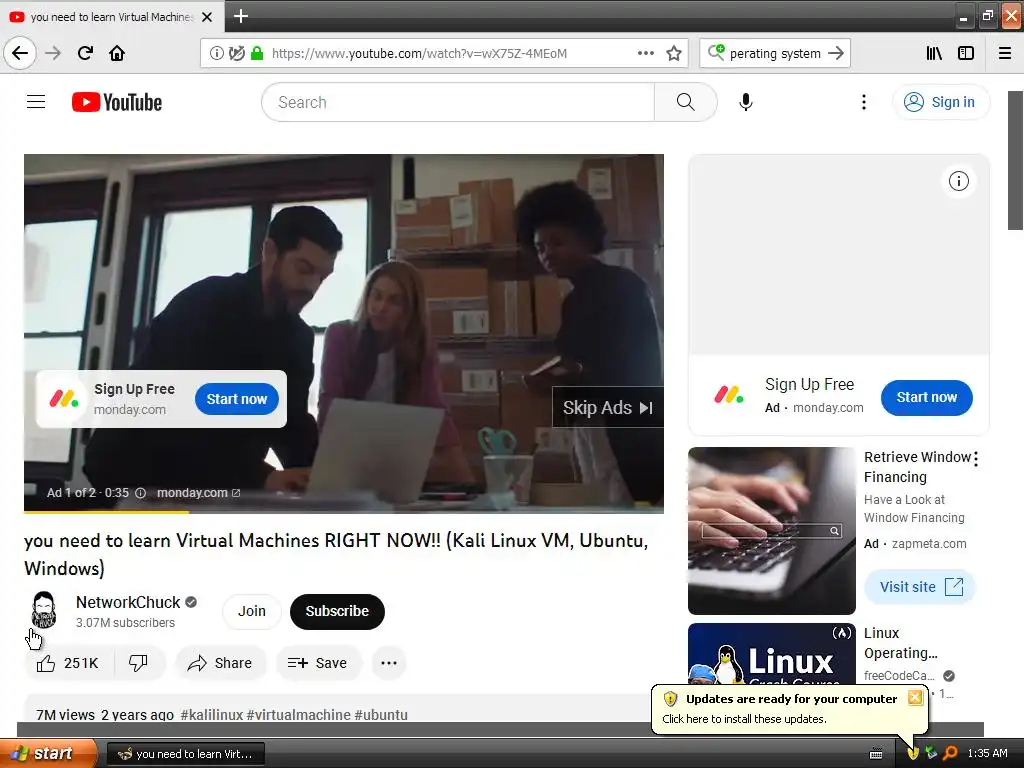Reload the current page
The height and width of the screenshot is (768, 1024).
pyautogui.click(x=85, y=53)
